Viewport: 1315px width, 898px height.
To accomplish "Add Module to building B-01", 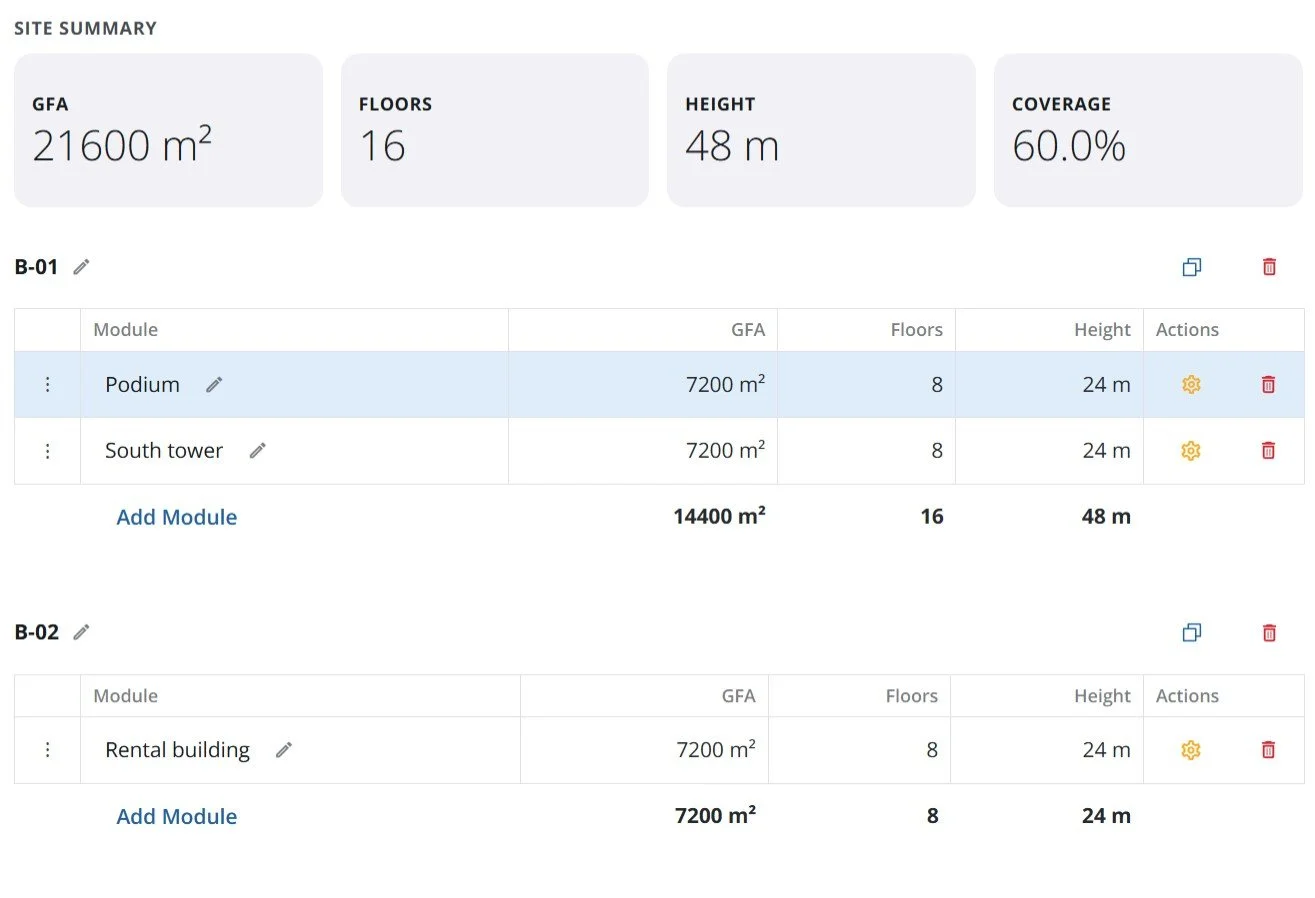I will click(x=177, y=517).
